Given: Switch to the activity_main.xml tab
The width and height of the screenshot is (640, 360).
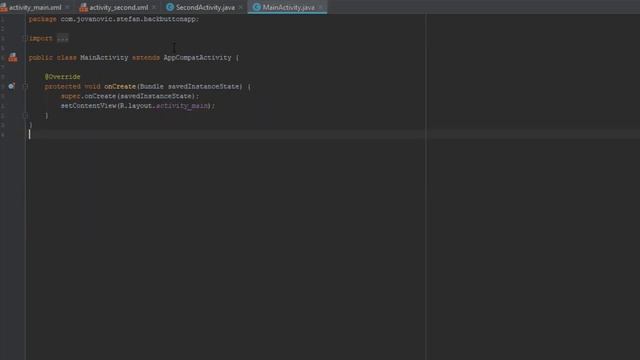Looking at the screenshot, I should [35, 7].
